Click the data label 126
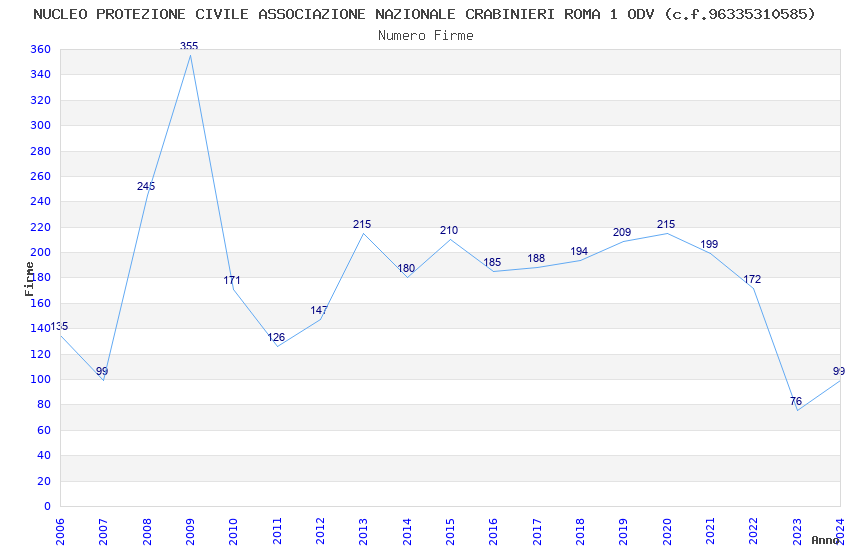 pos(276,337)
